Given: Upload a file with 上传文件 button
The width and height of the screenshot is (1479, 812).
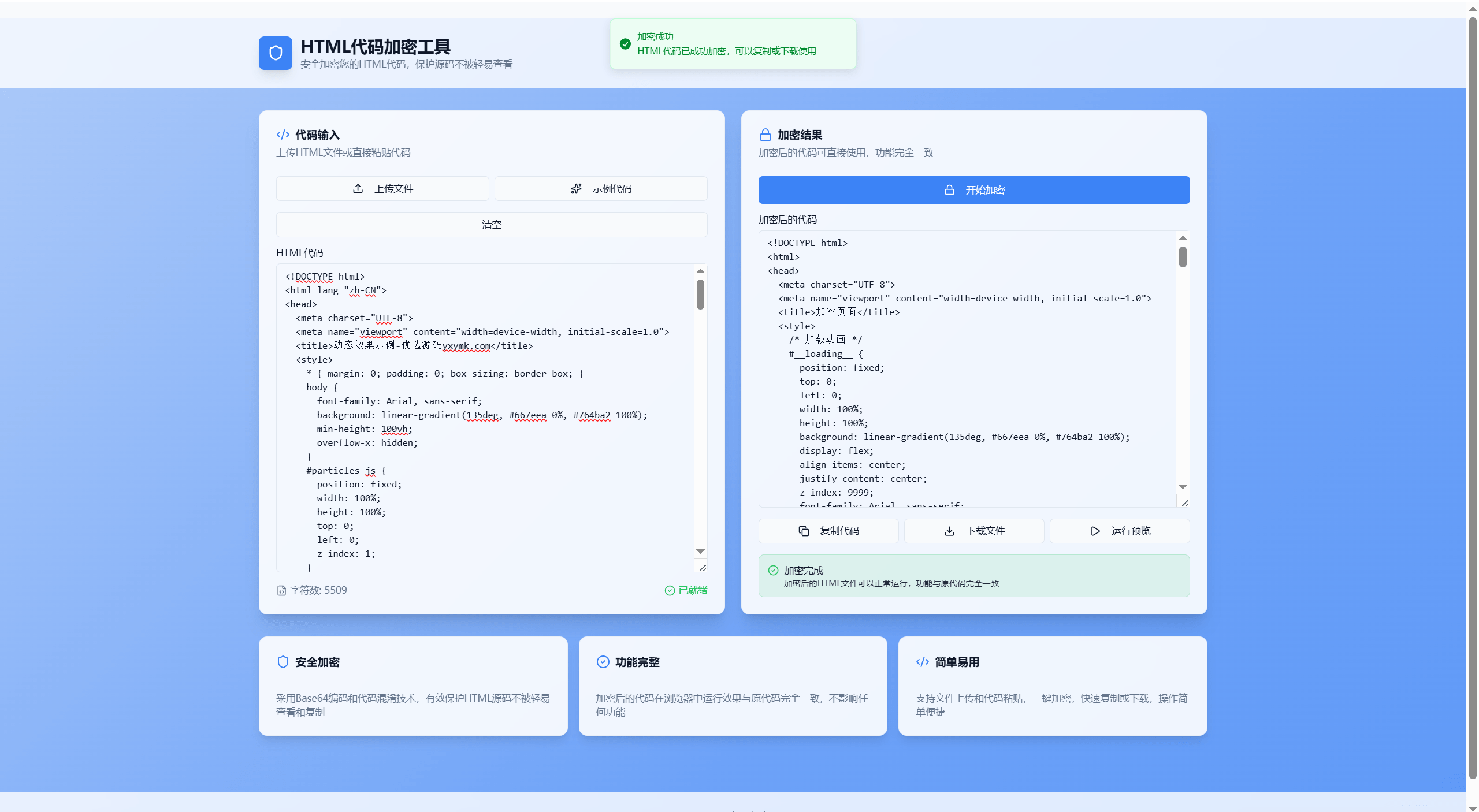Looking at the screenshot, I should click(382, 189).
